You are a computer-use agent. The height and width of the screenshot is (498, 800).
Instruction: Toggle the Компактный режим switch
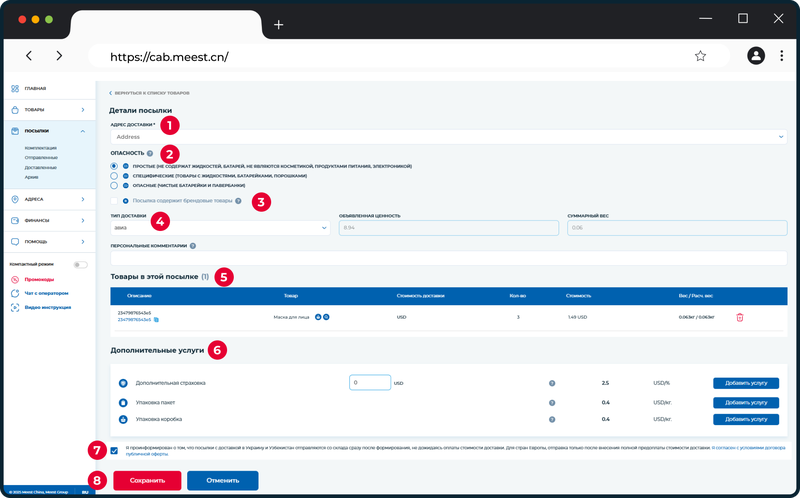80,264
